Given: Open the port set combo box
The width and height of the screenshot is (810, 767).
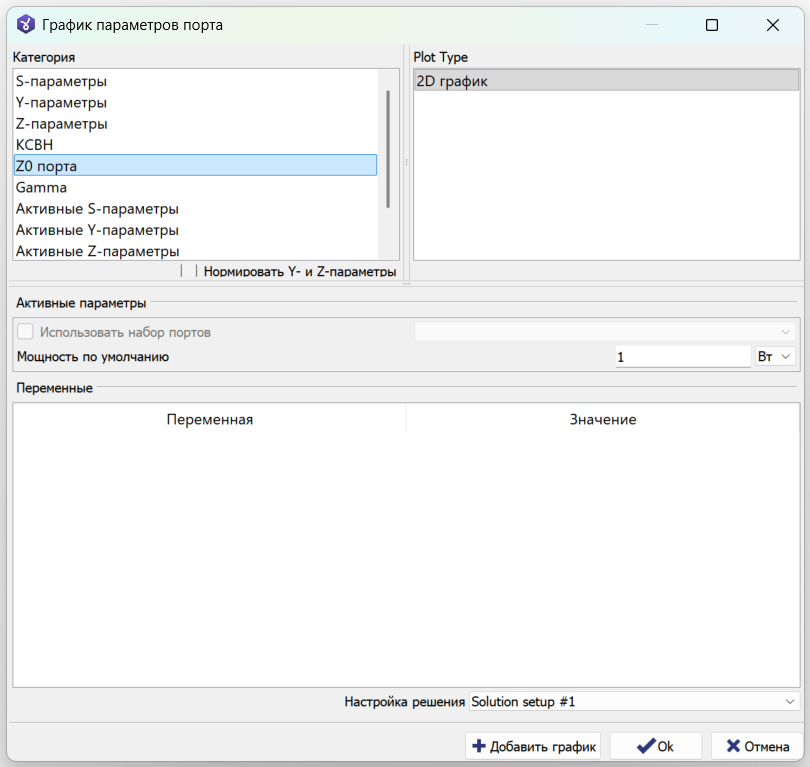Looking at the screenshot, I should (605, 332).
